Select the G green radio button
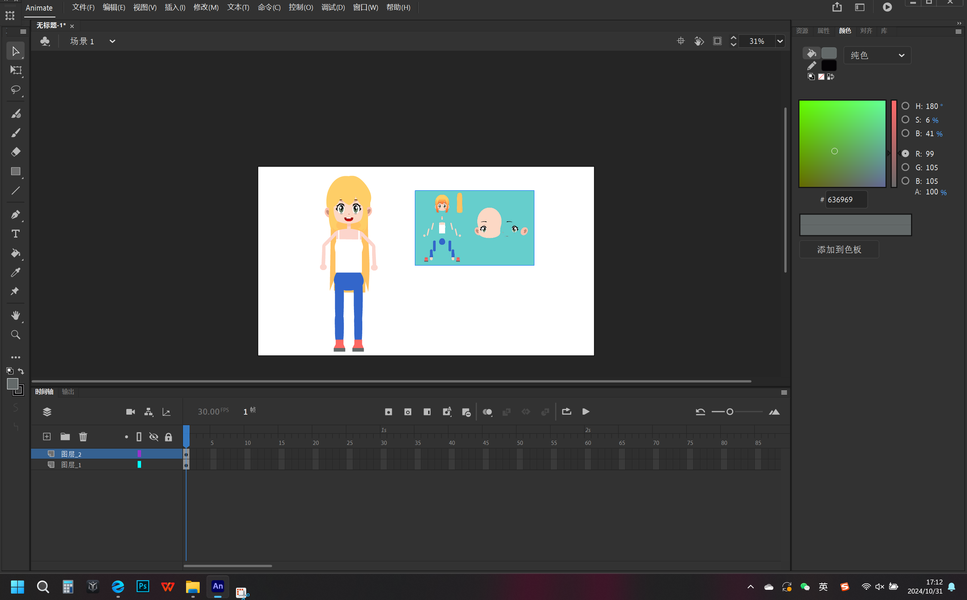 905,167
